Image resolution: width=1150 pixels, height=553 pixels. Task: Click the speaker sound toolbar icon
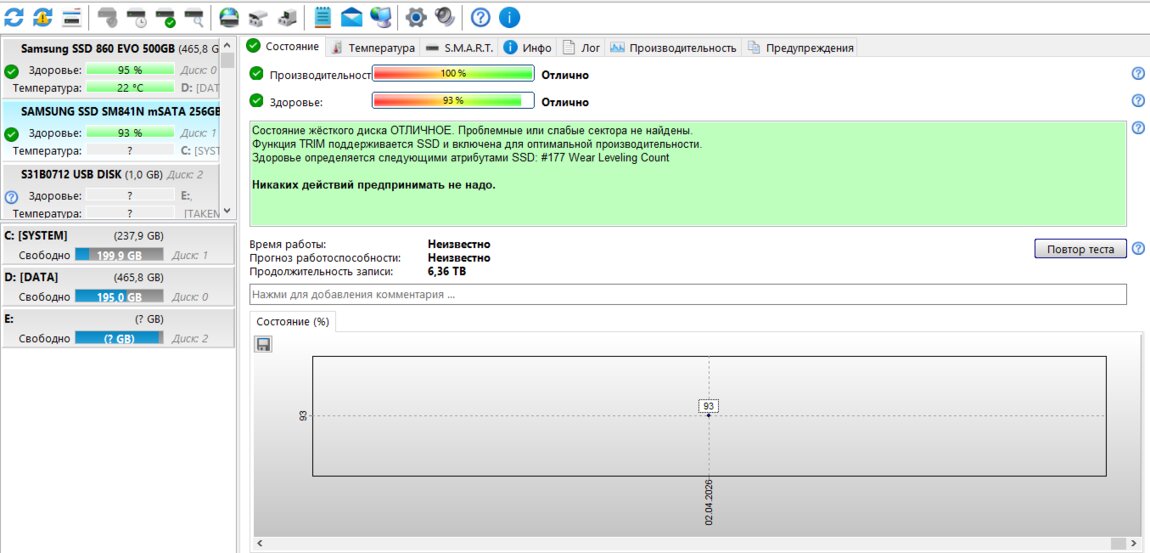pyautogui.click(x=445, y=16)
